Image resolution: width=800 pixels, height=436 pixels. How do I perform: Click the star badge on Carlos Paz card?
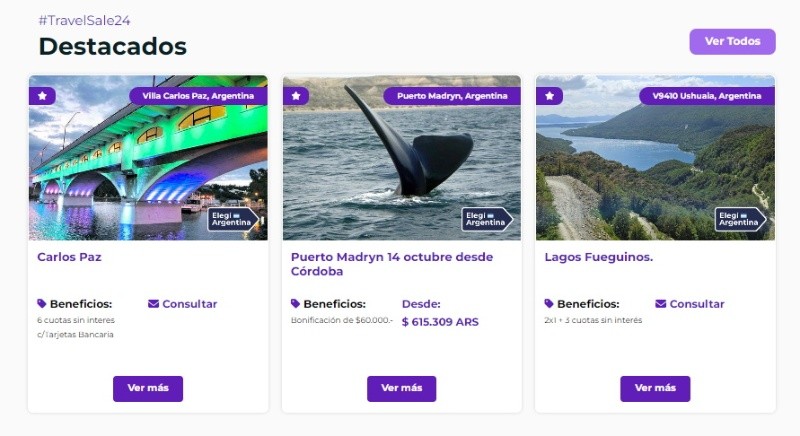[x=42, y=96]
